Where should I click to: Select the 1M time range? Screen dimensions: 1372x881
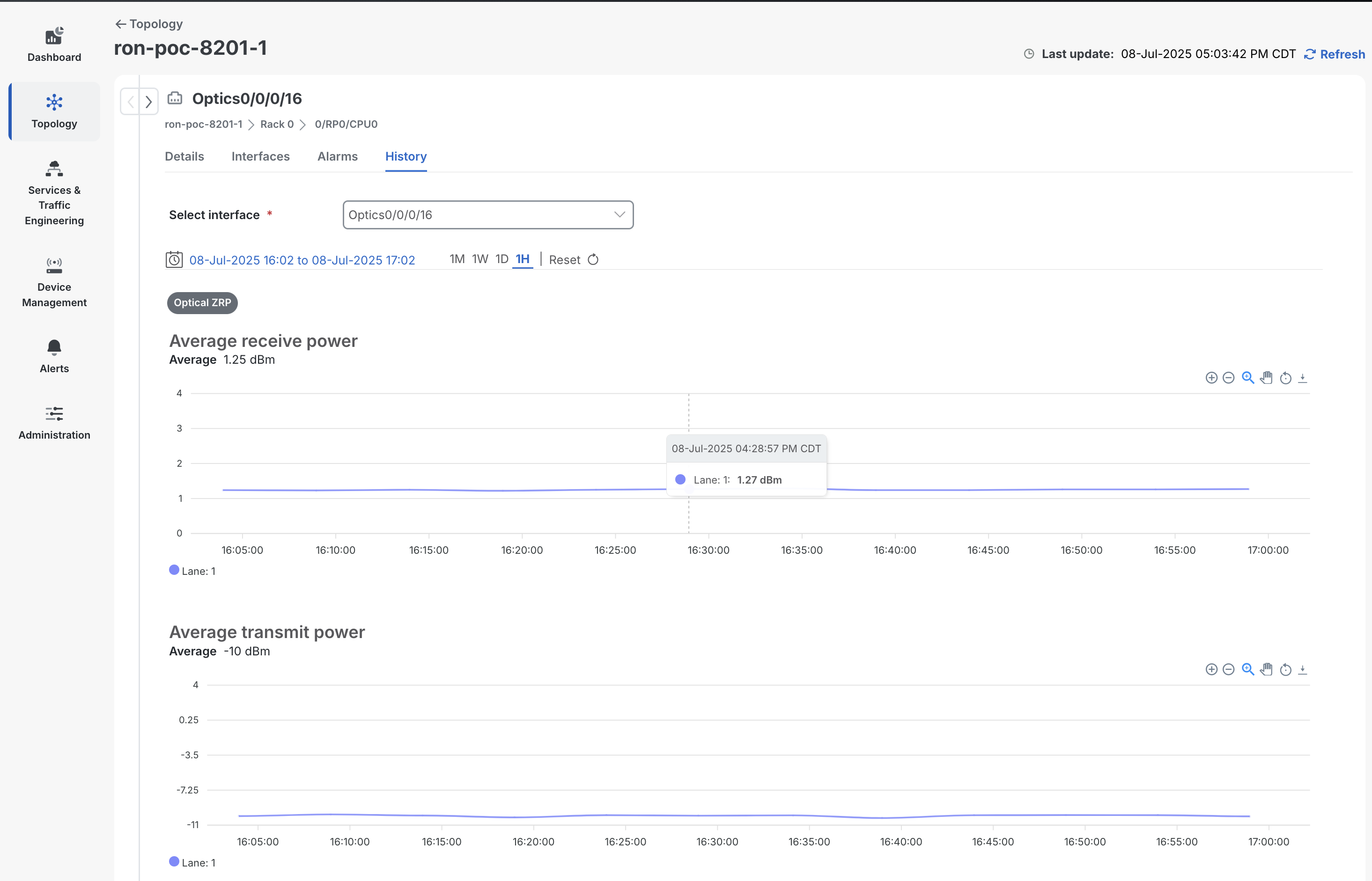pos(457,259)
